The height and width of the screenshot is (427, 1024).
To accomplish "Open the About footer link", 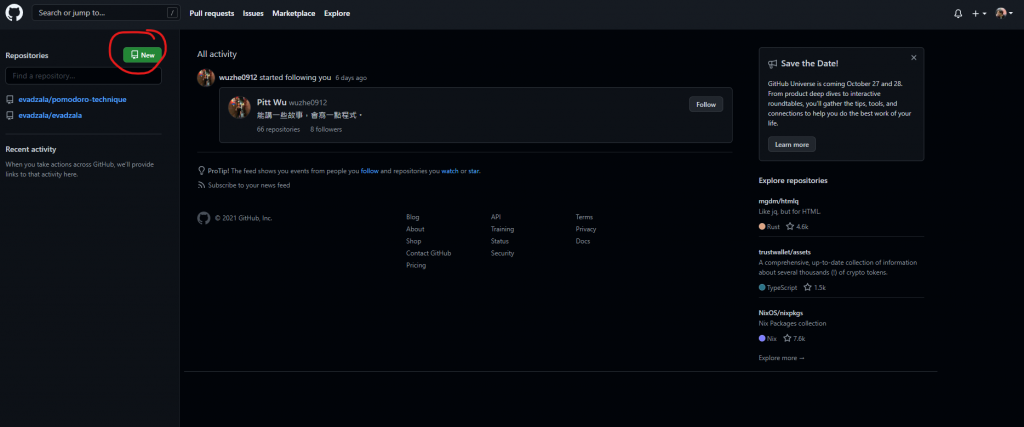I will pyautogui.click(x=415, y=229).
